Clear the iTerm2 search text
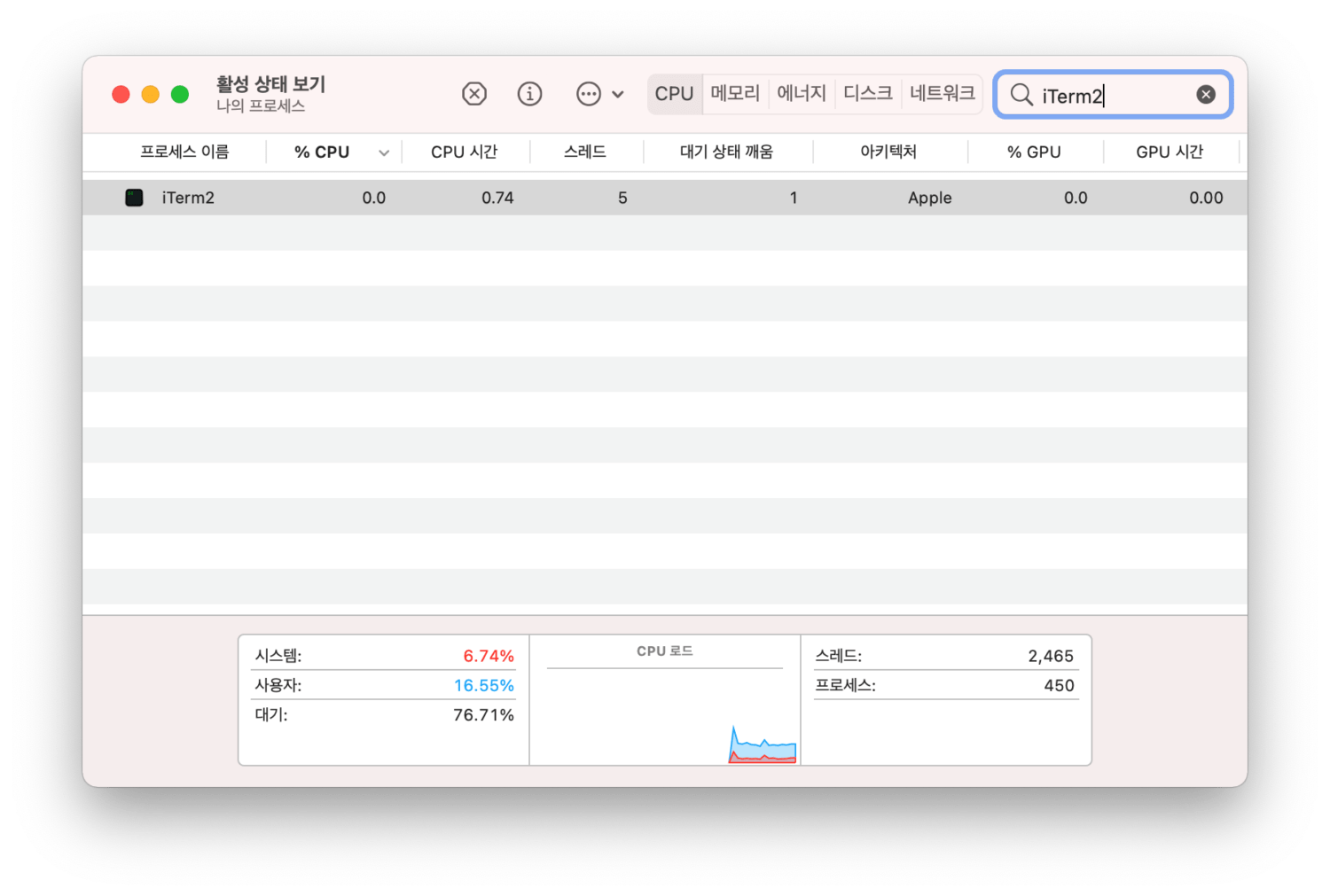This screenshot has height=896, width=1330. (1206, 95)
